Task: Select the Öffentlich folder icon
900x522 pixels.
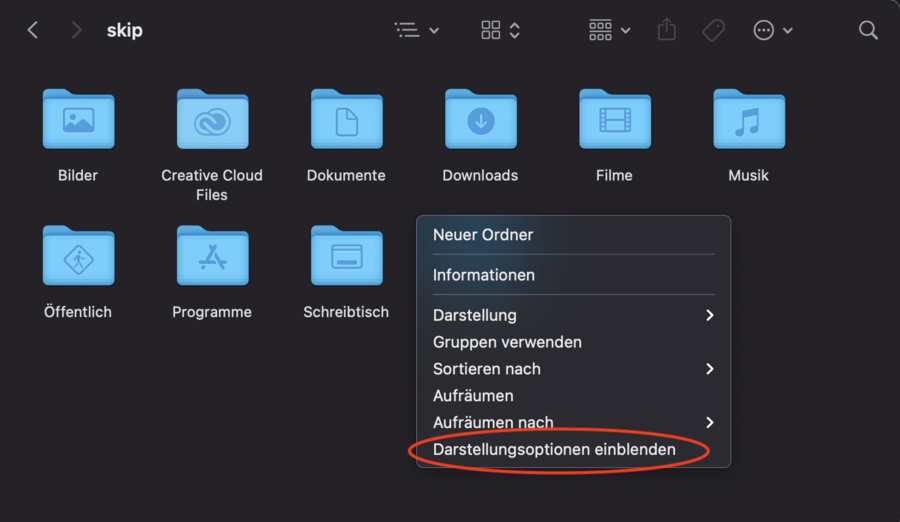Action: coord(79,256)
